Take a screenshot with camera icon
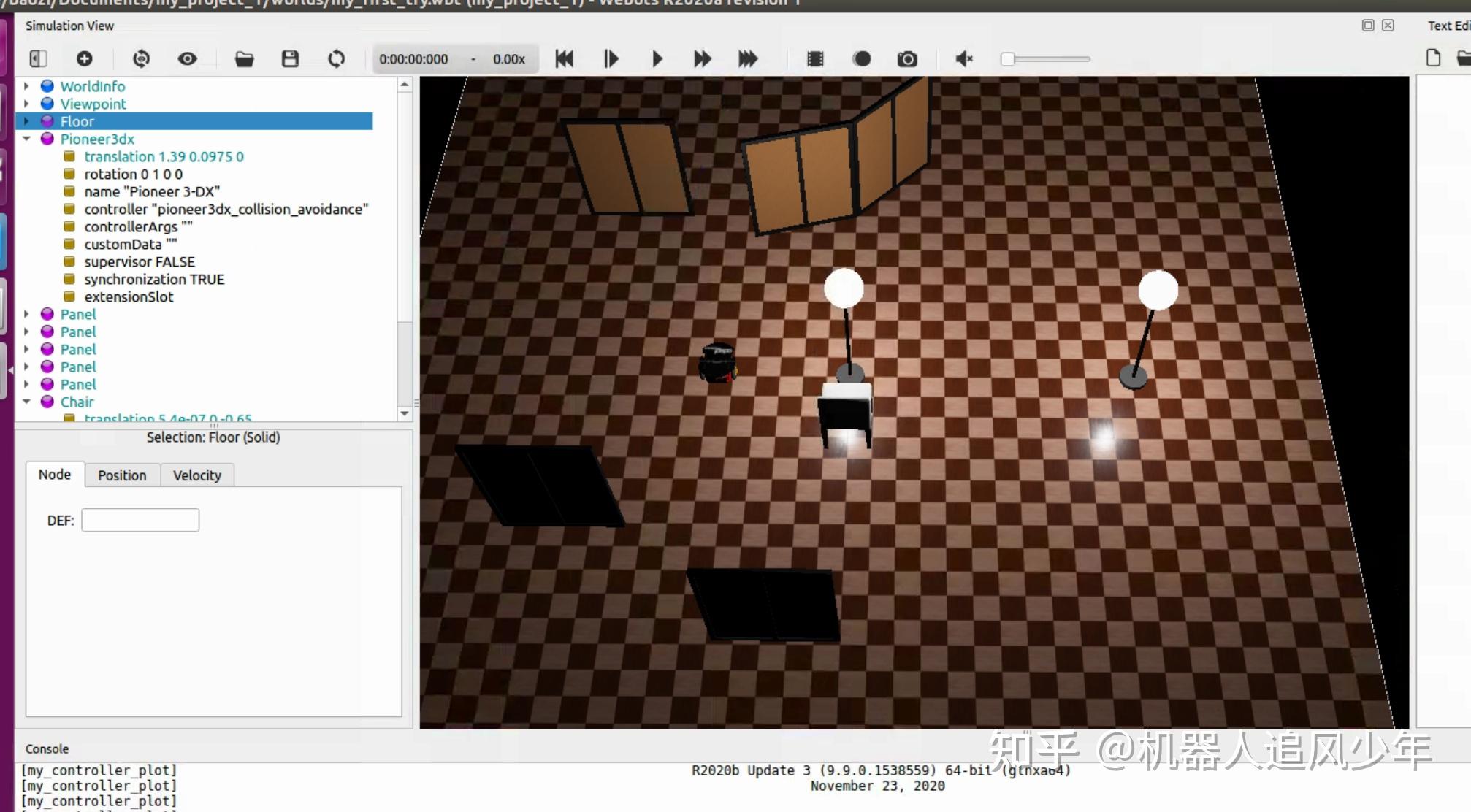This screenshot has height=812, width=1471. point(907,58)
